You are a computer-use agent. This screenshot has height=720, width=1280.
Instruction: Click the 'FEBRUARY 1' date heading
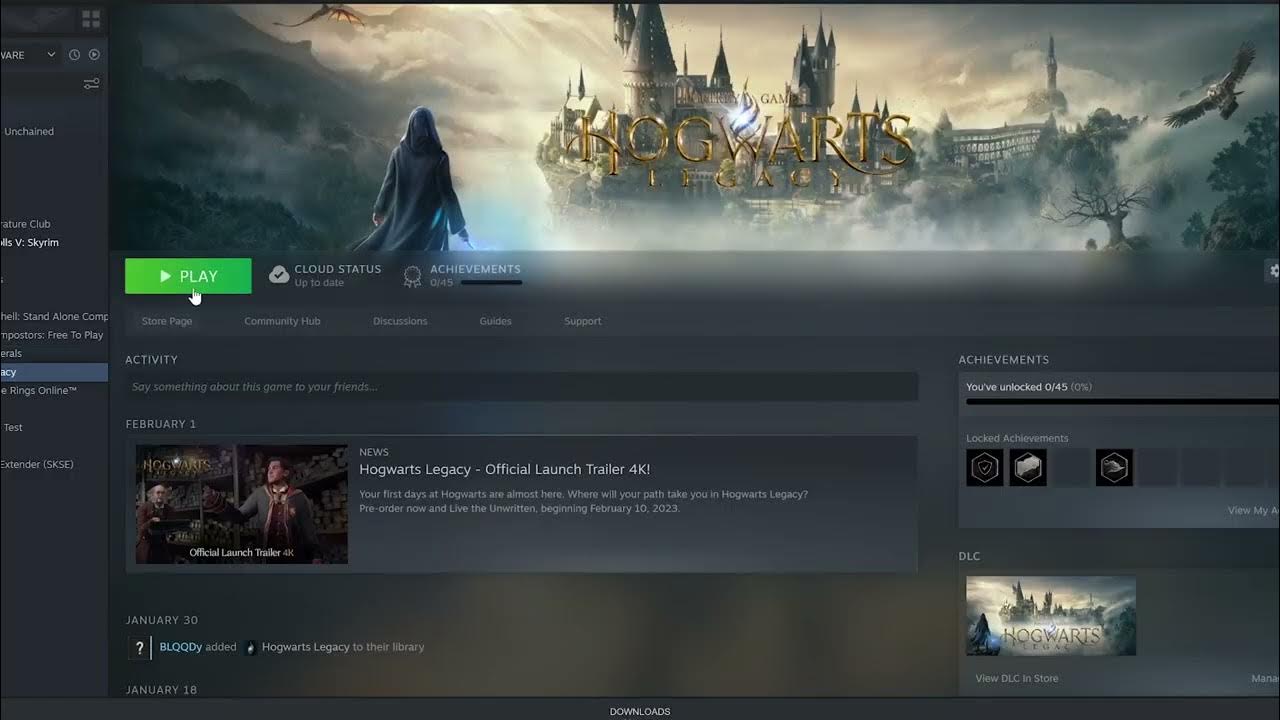(x=161, y=424)
